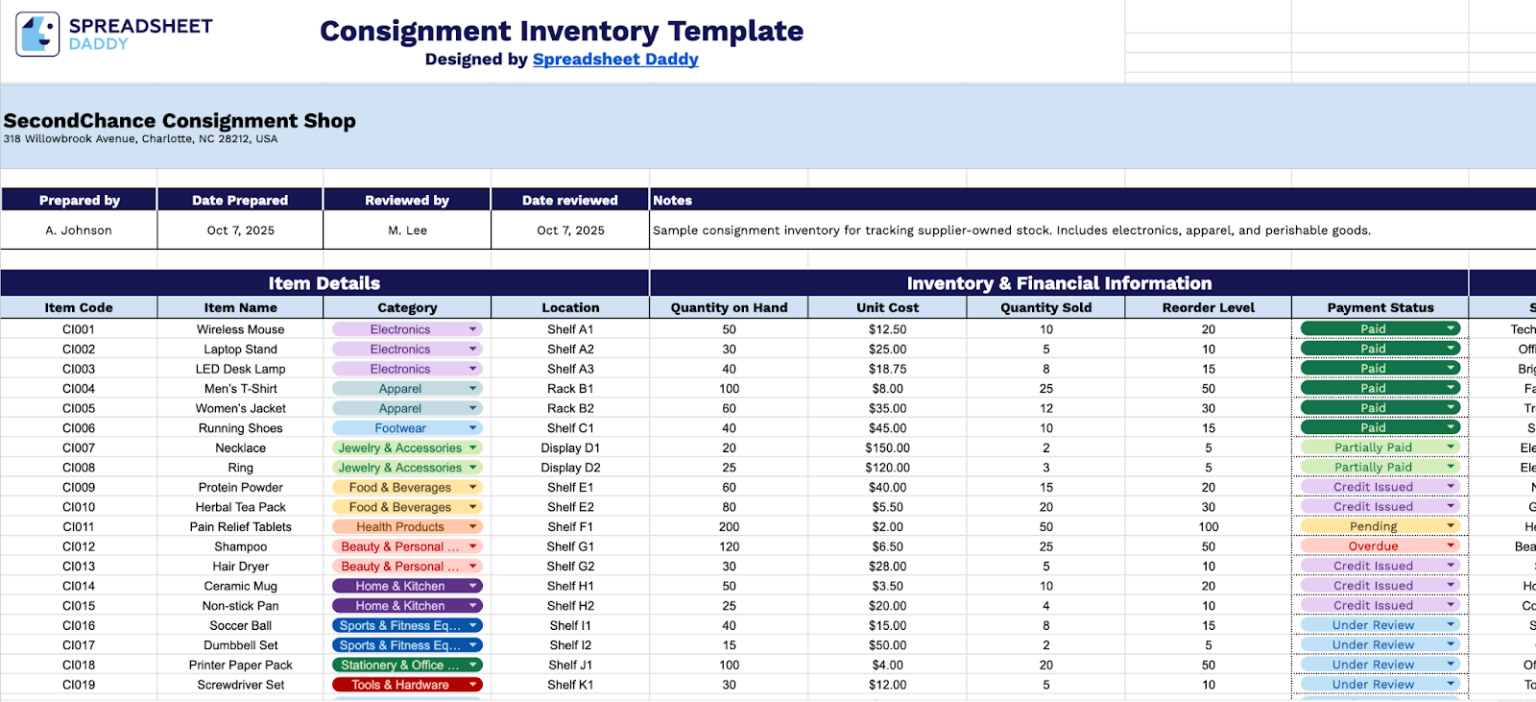Select the Unit Cost cell showing $150.00
This screenshot has height=702, width=1536.
[x=888, y=447]
